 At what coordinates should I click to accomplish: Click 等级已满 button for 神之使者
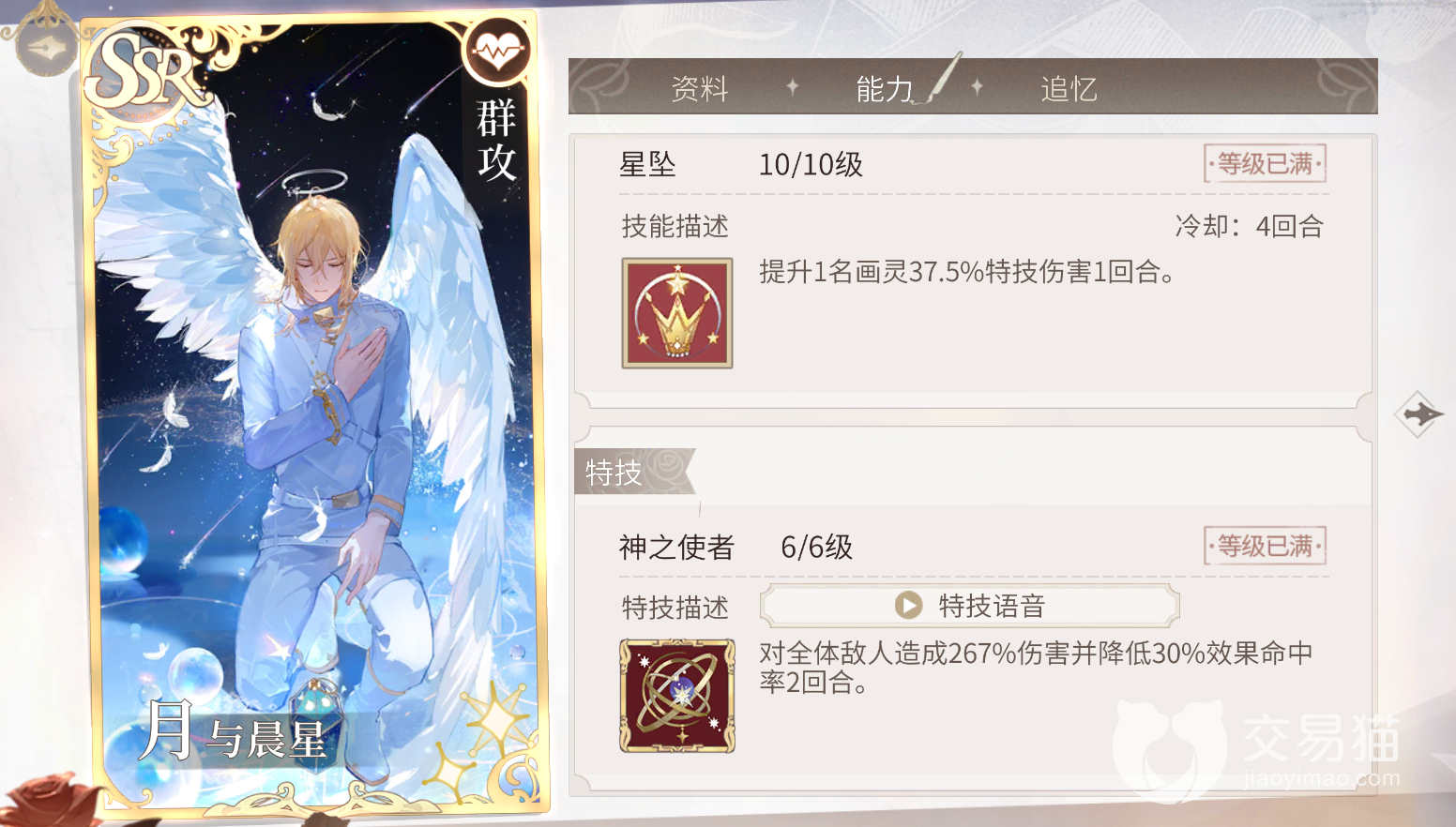pyautogui.click(x=1266, y=546)
